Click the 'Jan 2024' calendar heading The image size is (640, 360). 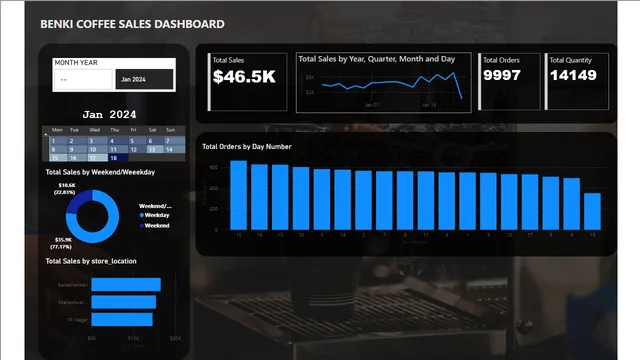[109, 115]
